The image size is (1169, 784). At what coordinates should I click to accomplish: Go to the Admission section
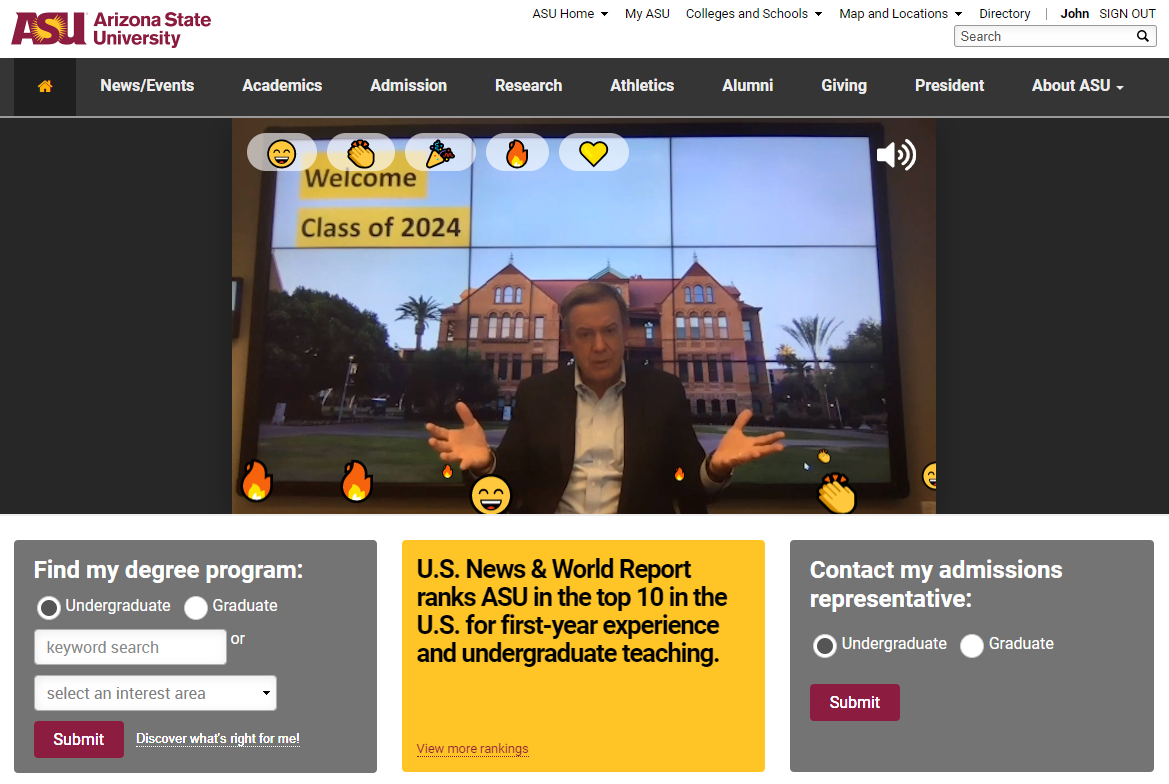(x=409, y=86)
